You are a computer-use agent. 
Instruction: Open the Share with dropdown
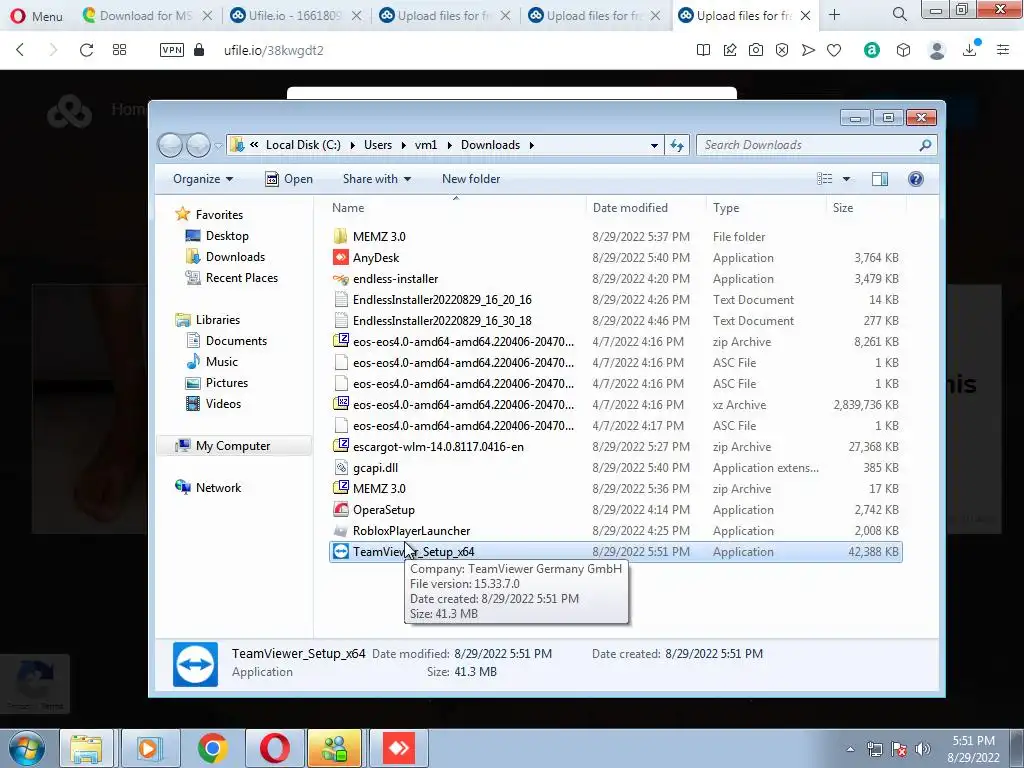point(377,179)
